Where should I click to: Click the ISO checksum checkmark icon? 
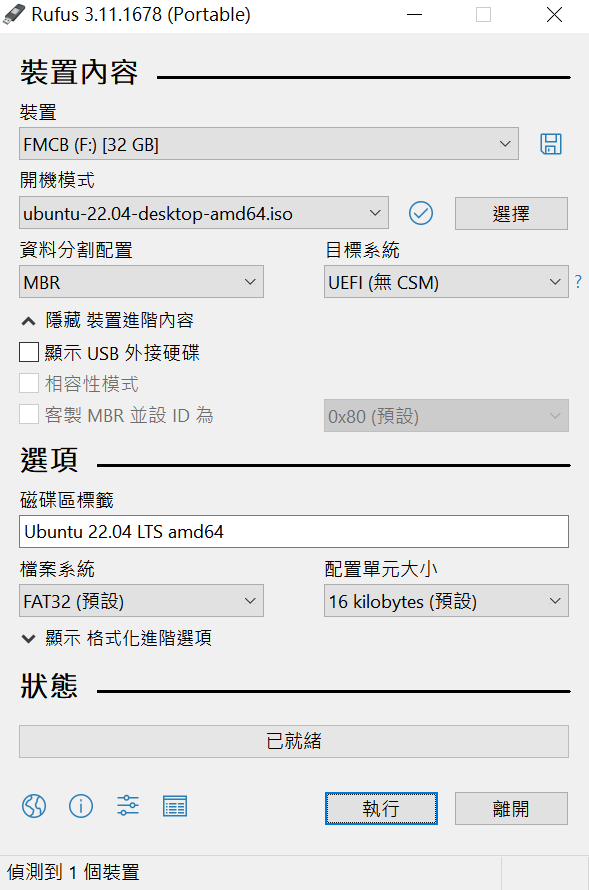click(420, 213)
